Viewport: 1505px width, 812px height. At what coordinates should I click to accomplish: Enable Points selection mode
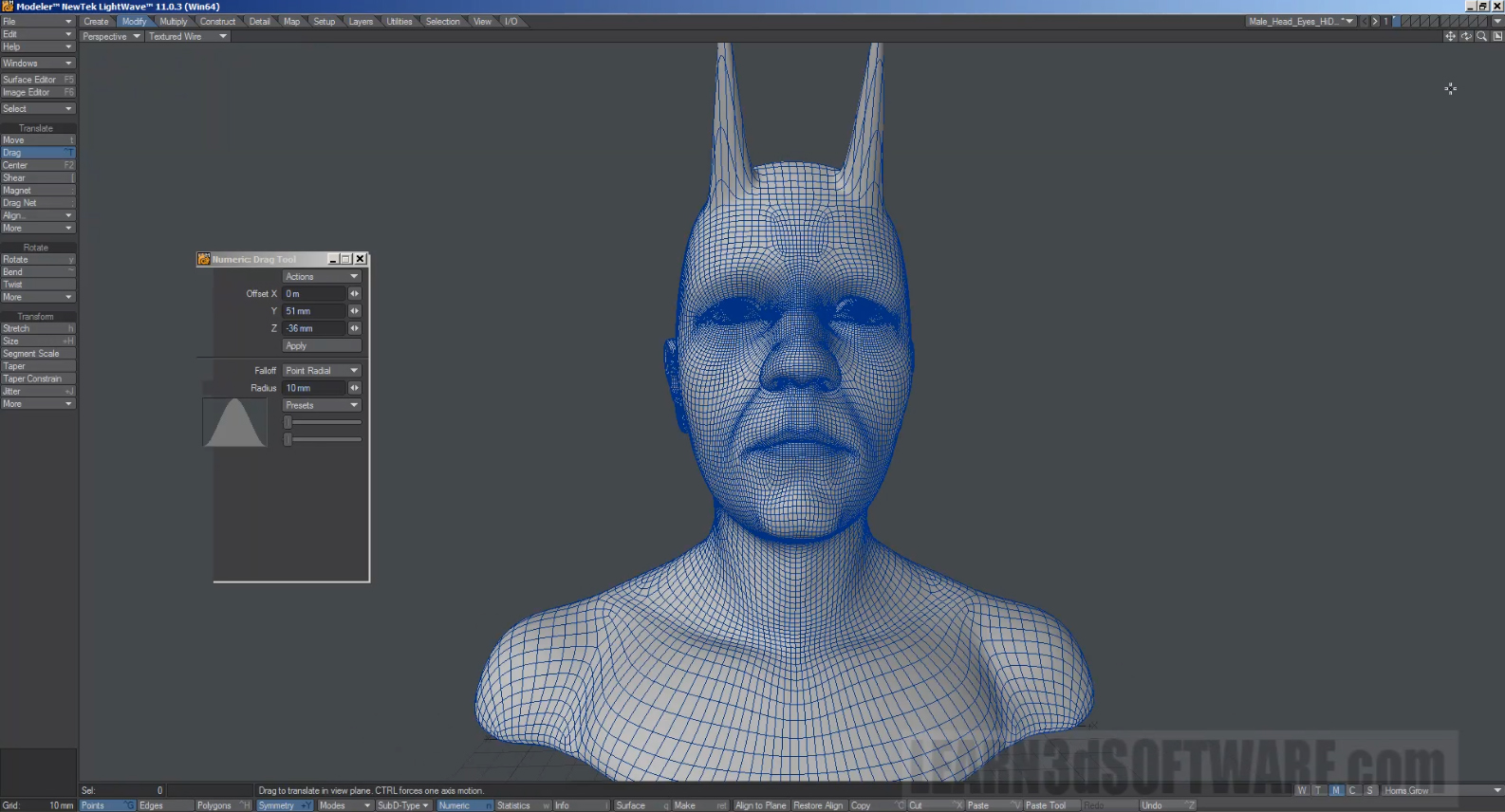click(108, 805)
